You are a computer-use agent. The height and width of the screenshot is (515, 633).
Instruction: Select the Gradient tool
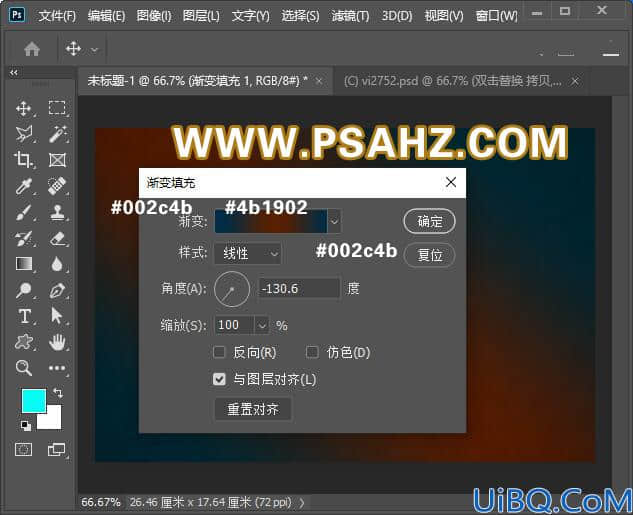coord(24,264)
